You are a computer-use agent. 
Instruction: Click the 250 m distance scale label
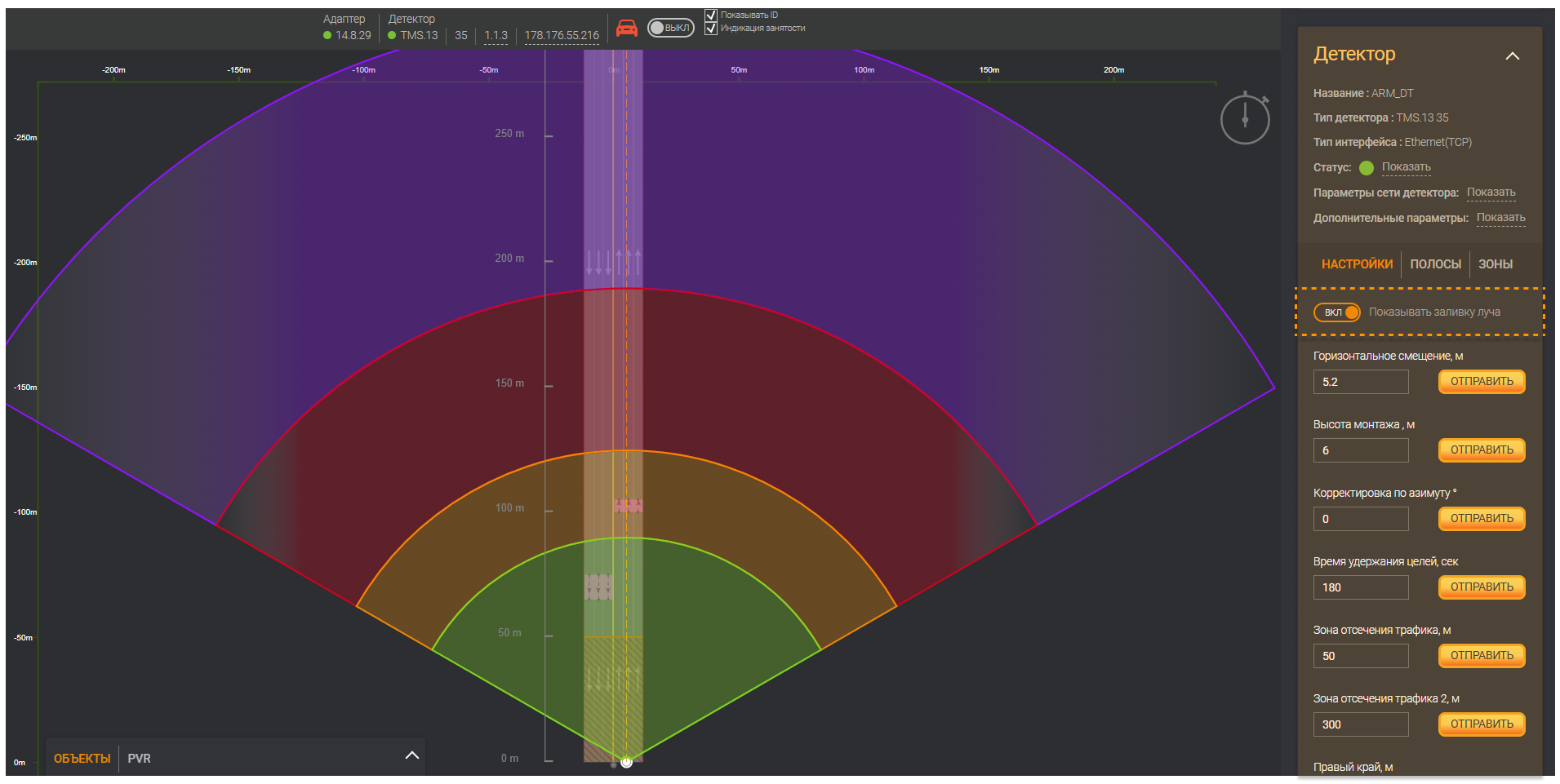509,133
